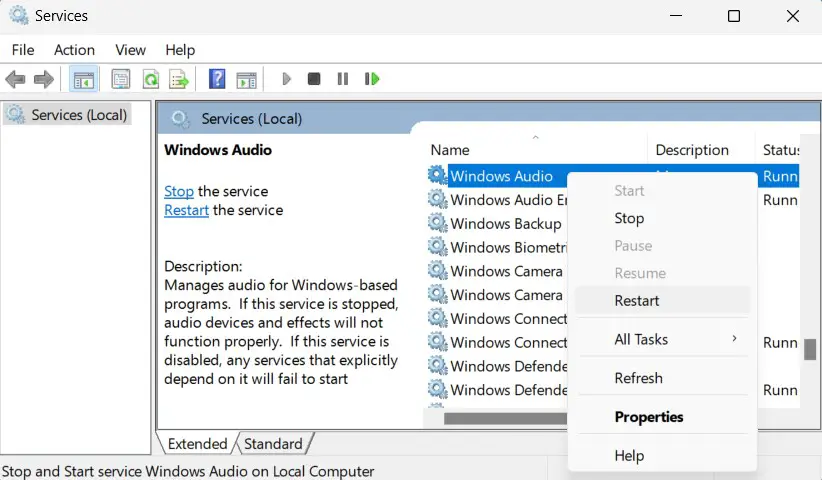Open the blue Help question-mark icon
Screen dimensions: 822x480
tap(217, 79)
